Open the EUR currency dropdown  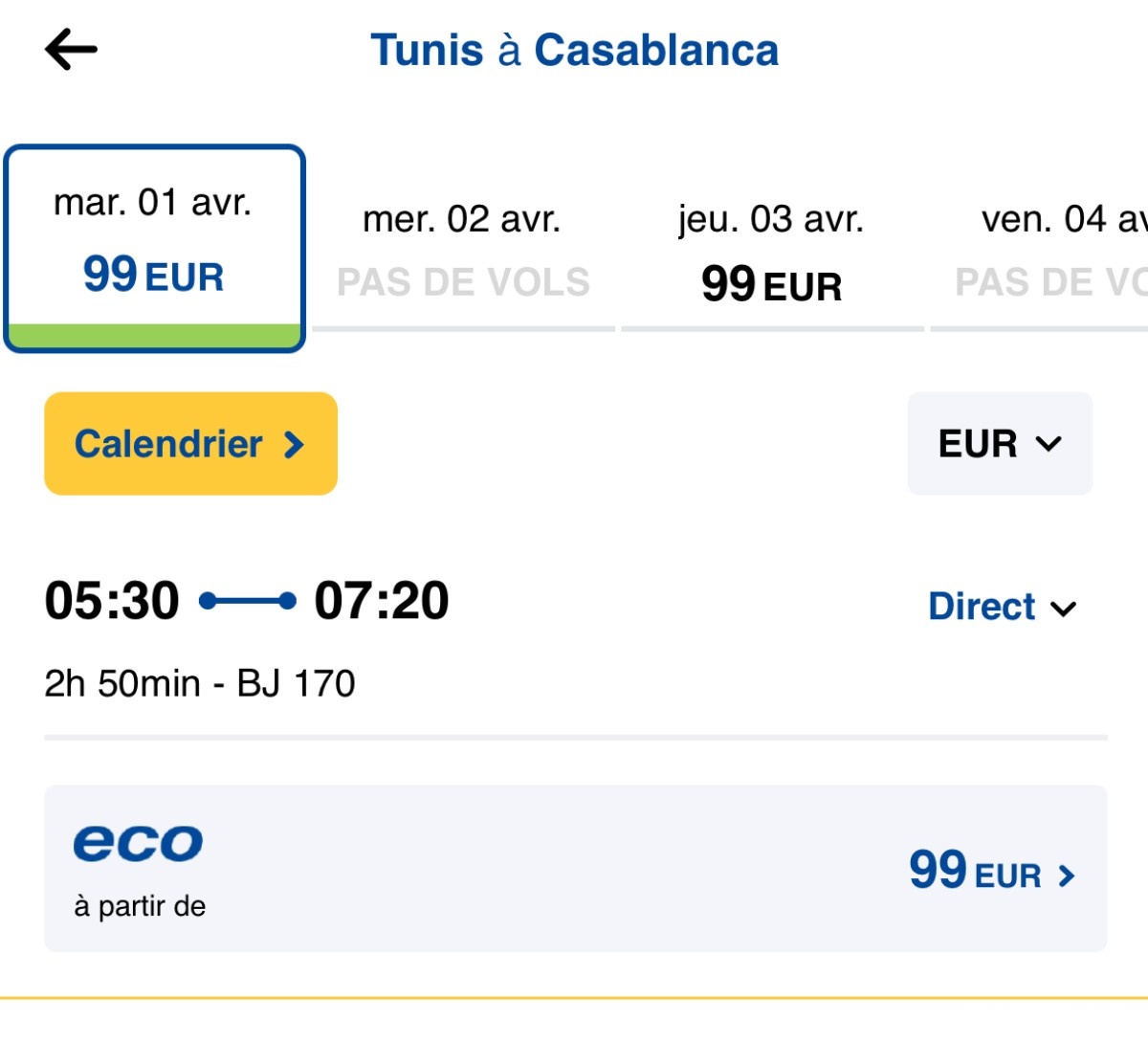pos(1000,444)
